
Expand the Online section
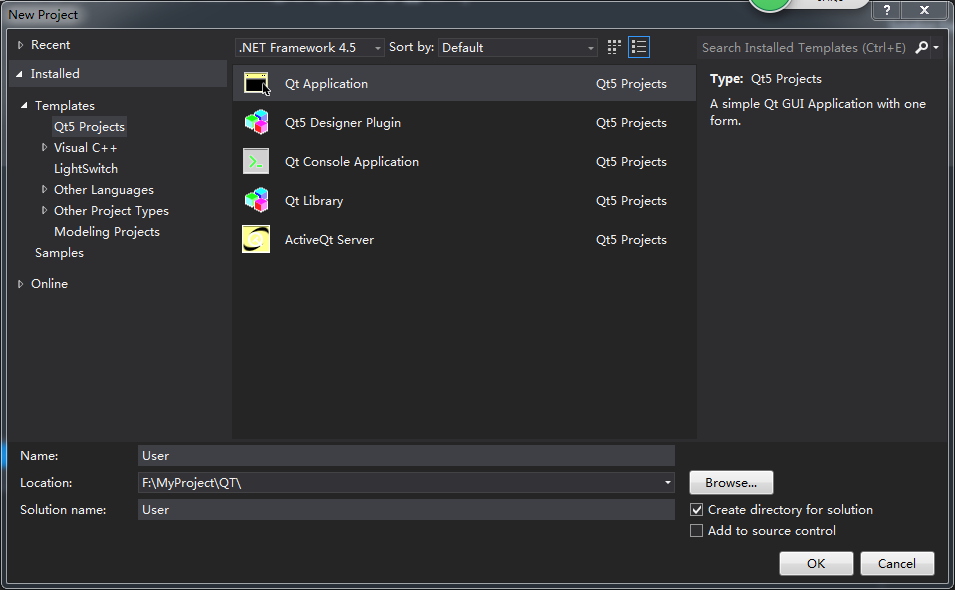[22, 284]
